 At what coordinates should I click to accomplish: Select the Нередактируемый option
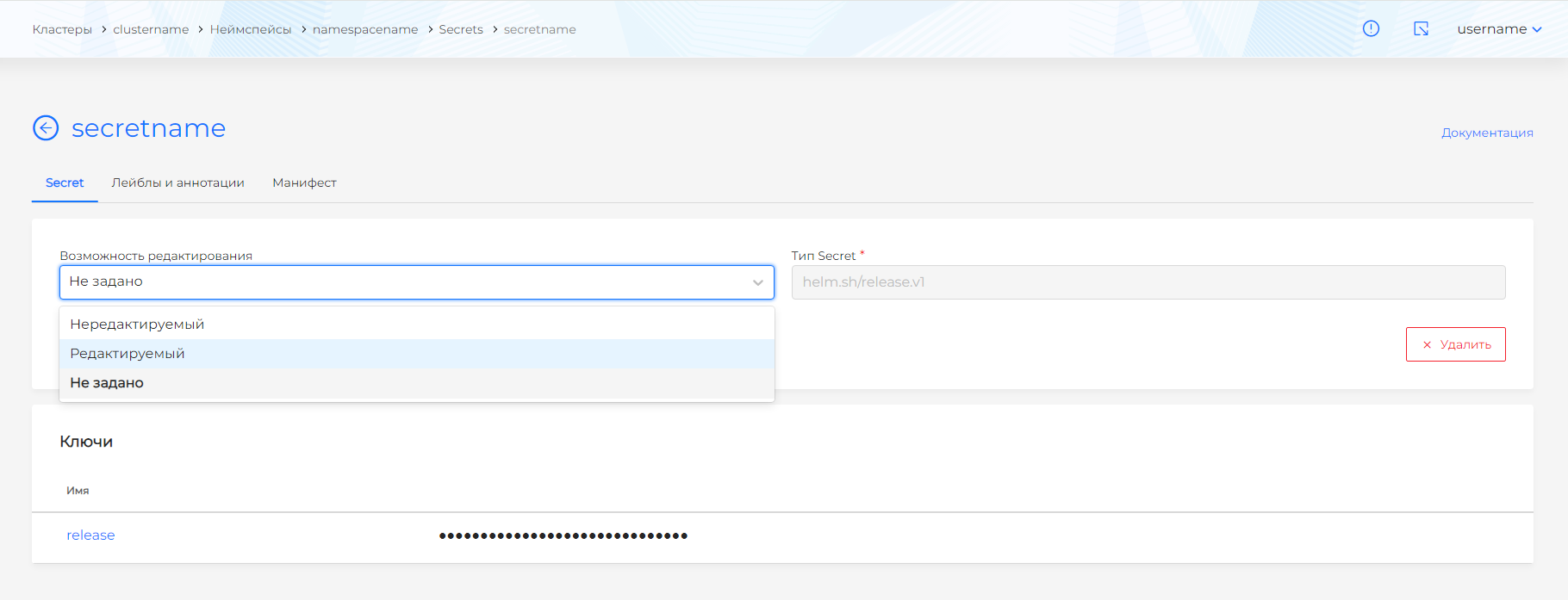(x=137, y=325)
